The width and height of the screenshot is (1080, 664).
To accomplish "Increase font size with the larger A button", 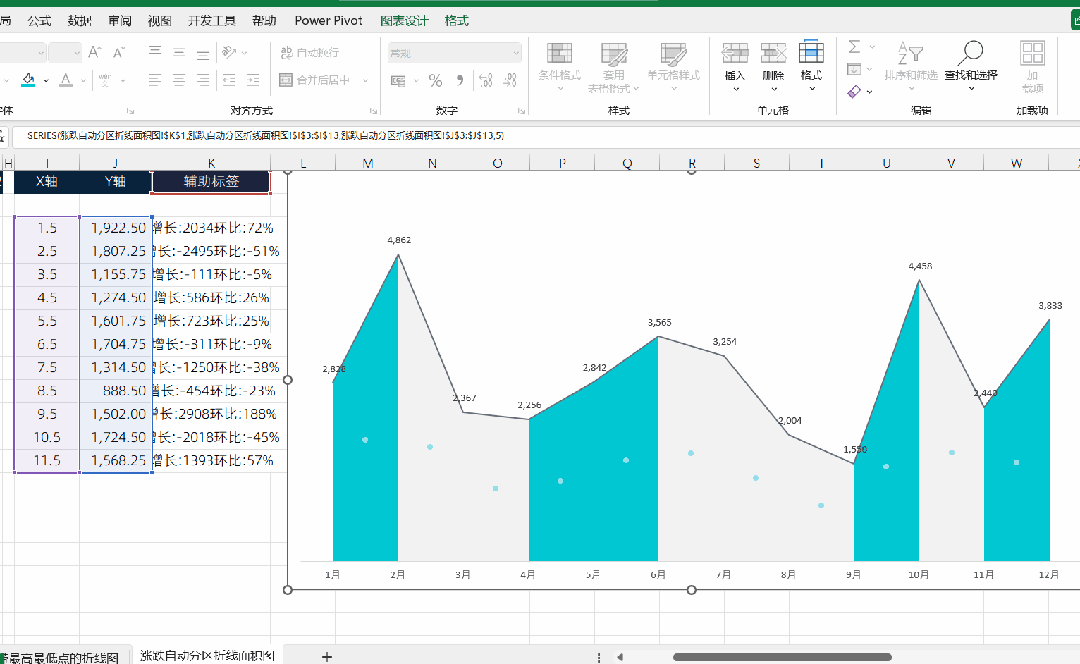I will tap(95, 52).
